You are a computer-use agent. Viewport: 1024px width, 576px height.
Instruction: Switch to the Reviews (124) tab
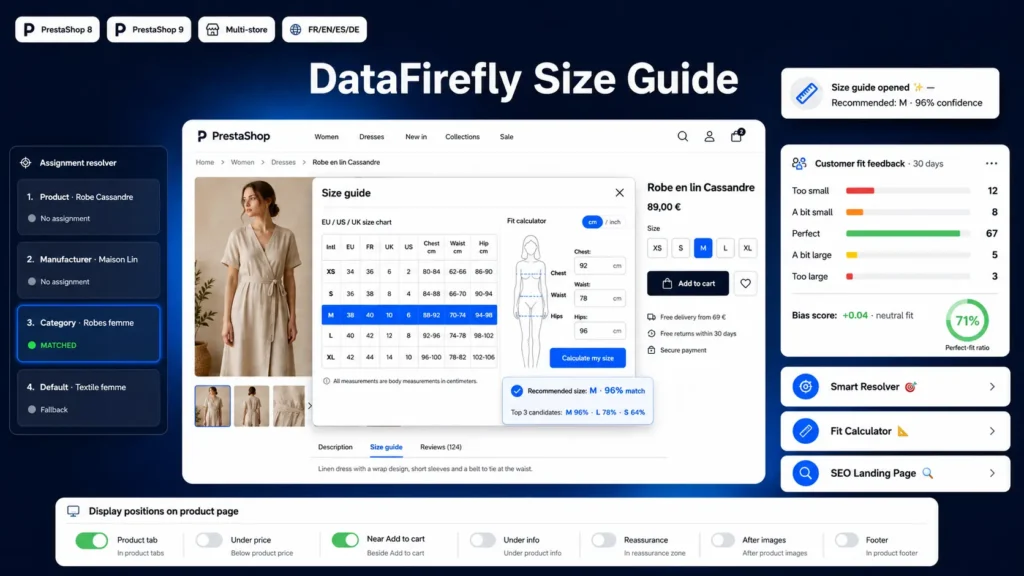coord(441,447)
